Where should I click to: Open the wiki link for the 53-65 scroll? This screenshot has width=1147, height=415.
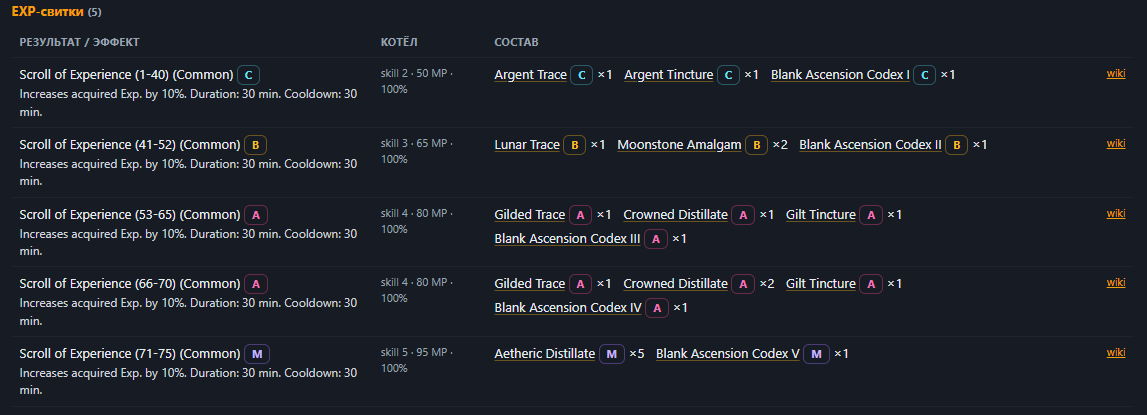pyautogui.click(x=1116, y=214)
